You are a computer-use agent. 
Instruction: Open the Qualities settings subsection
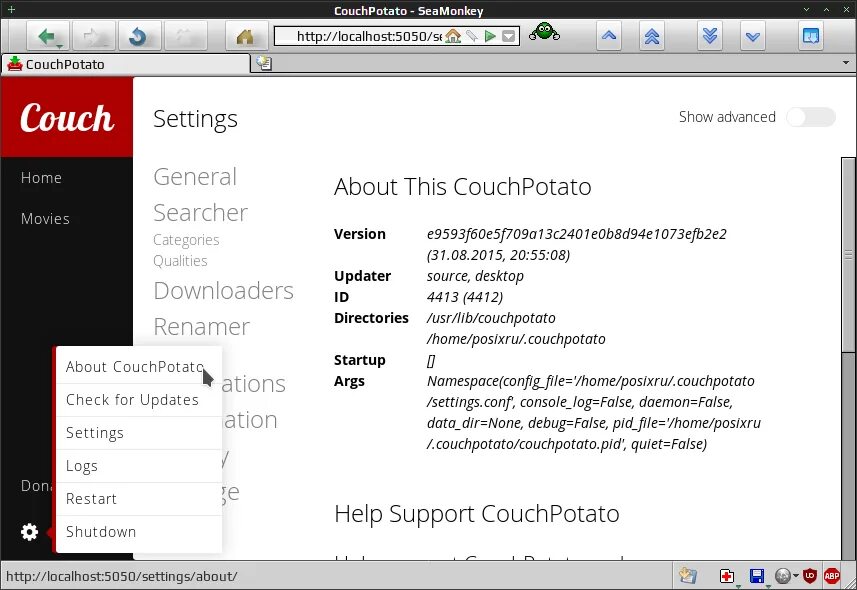180,261
